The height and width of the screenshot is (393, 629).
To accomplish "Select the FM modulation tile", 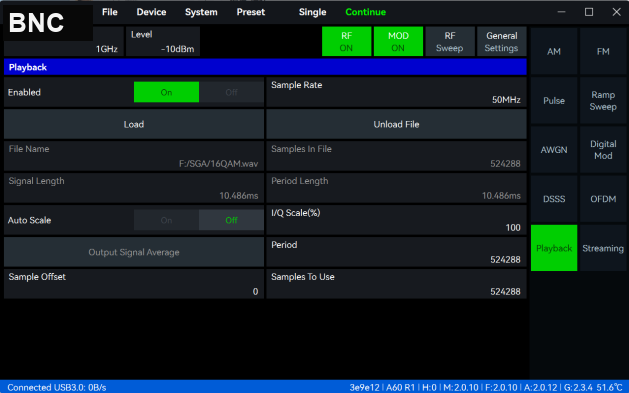I will pos(603,51).
